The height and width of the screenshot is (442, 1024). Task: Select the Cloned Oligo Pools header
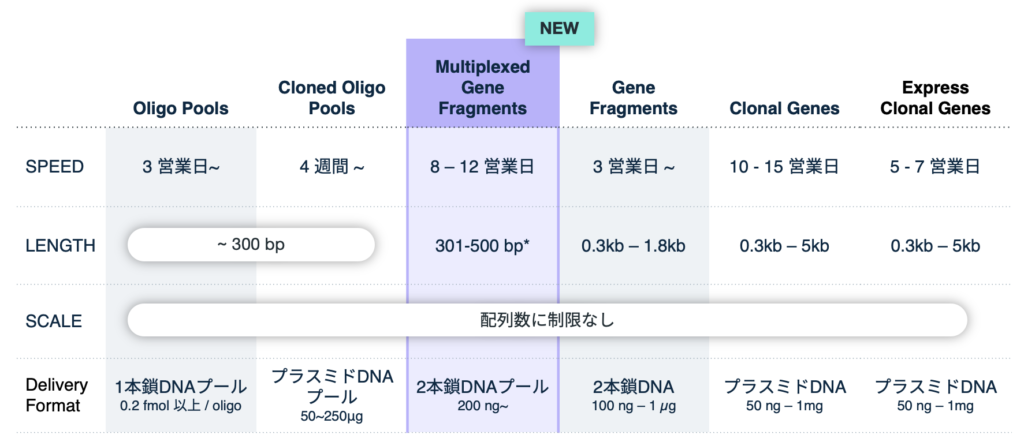coord(332,98)
